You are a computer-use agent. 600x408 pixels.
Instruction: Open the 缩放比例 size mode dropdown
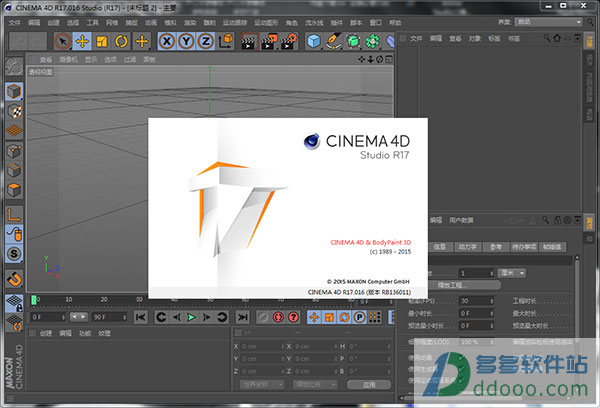[315, 384]
